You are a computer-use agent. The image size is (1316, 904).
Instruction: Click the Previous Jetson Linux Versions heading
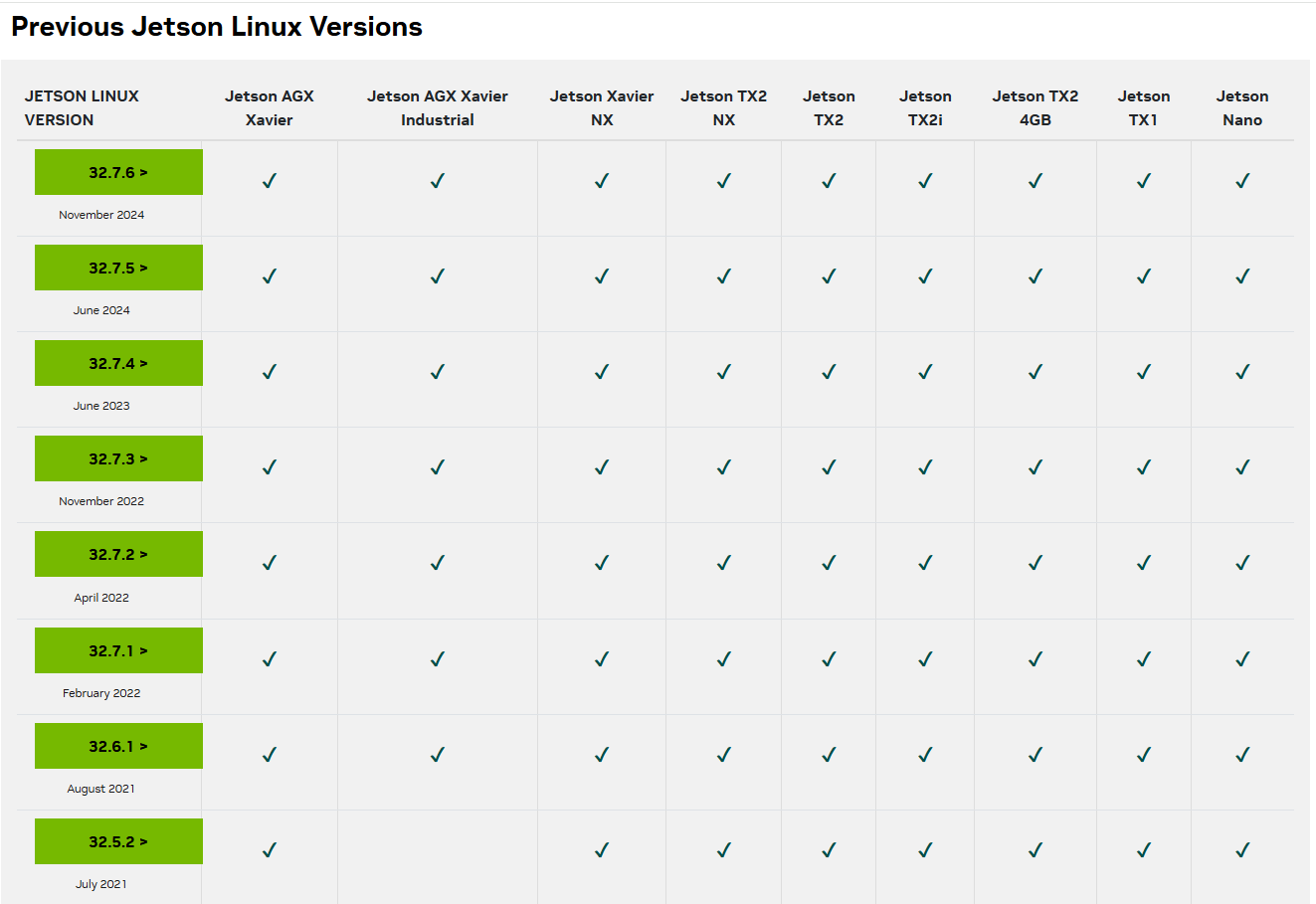tap(217, 27)
